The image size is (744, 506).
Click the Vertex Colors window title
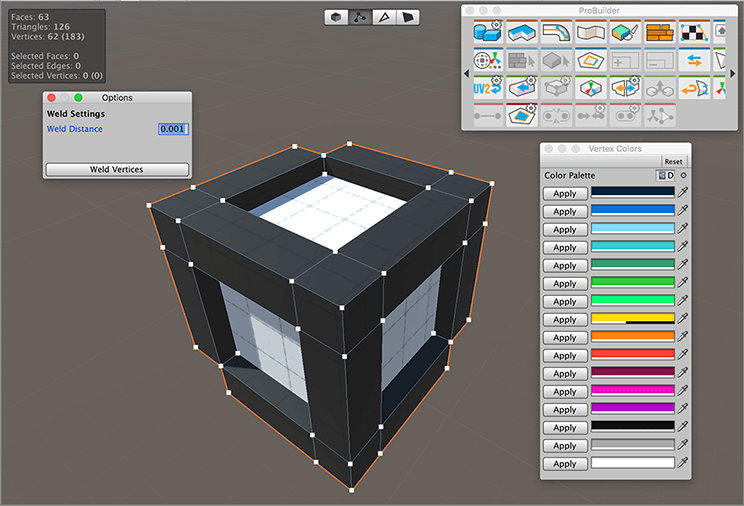pyautogui.click(x=615, y=149)
